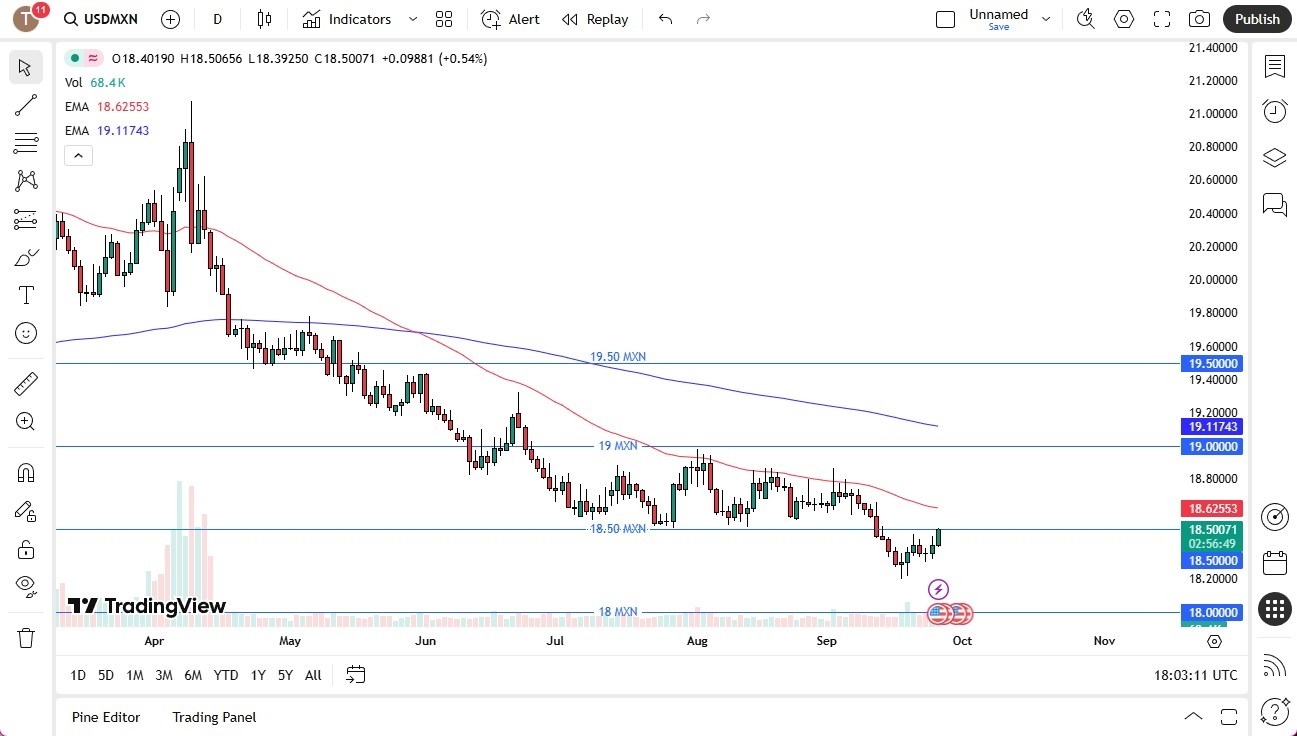
Task: Hide all drawings using the eye toggle
Action: (x=26, y=587)
